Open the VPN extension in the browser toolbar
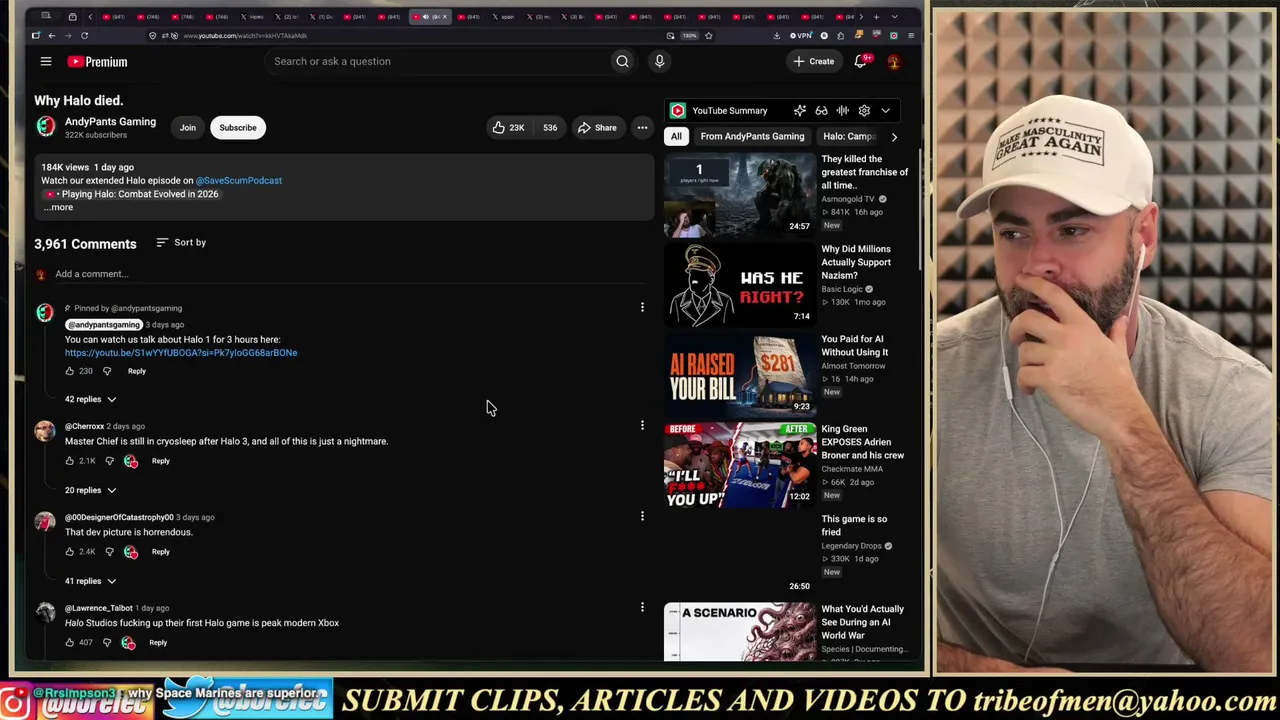1280x720 pixels. click(801, 36)
